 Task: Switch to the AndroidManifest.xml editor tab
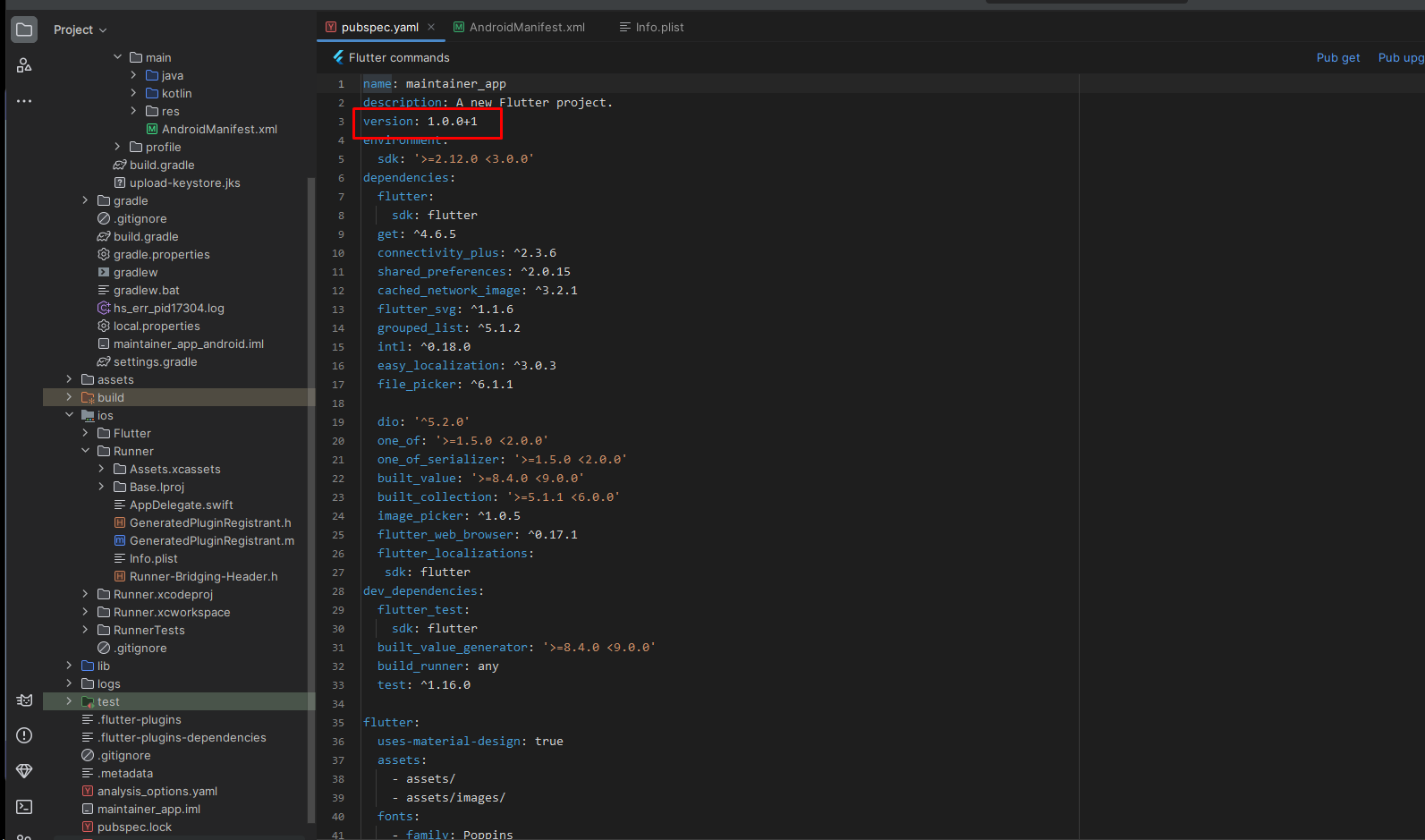tap(519, 27)
